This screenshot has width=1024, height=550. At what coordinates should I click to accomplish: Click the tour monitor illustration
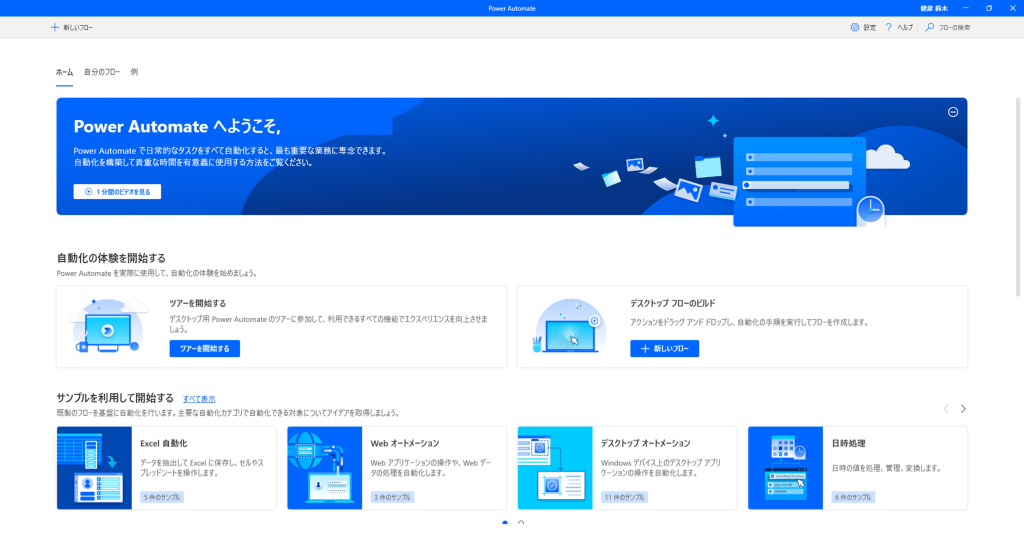pos(108,326)
